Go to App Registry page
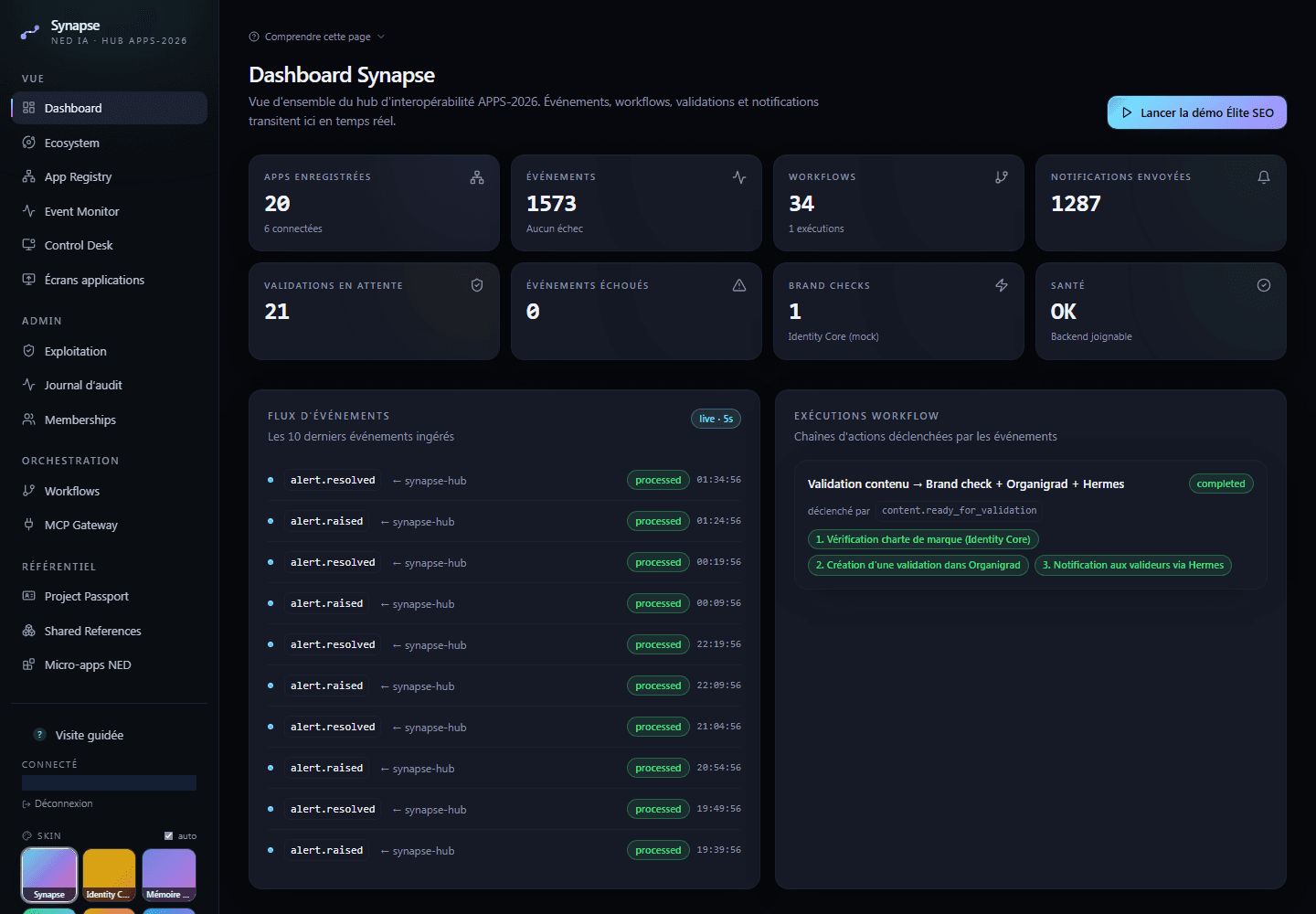Screen dimensions: 1316x914 109,176
